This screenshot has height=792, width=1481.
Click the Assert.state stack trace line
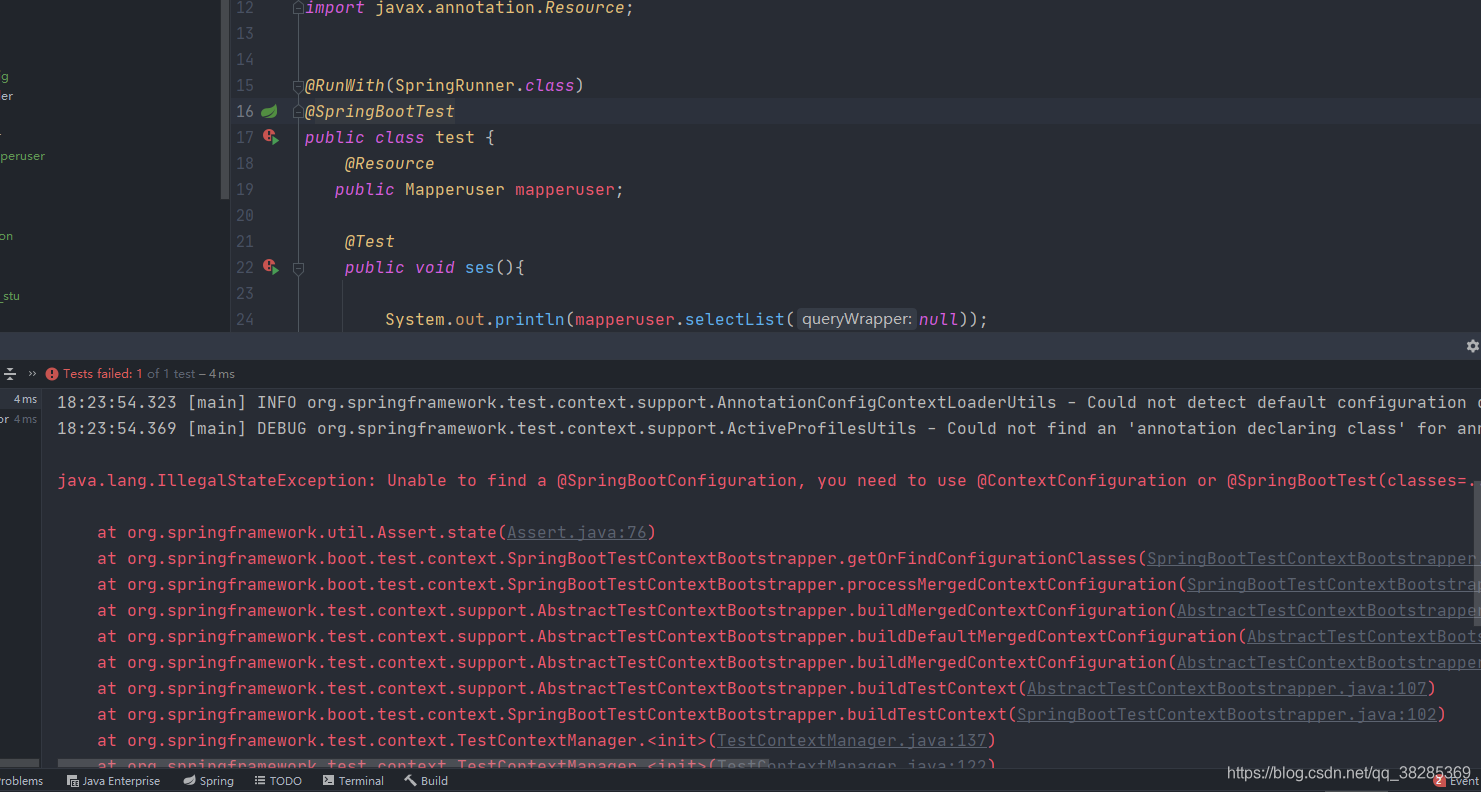coord(376,533)
